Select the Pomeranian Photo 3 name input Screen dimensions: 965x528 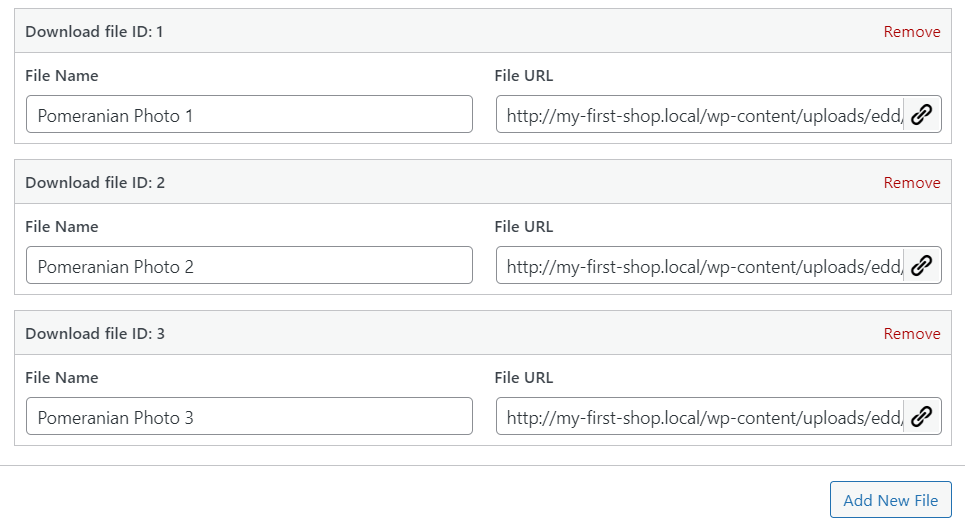pos(249,416)
